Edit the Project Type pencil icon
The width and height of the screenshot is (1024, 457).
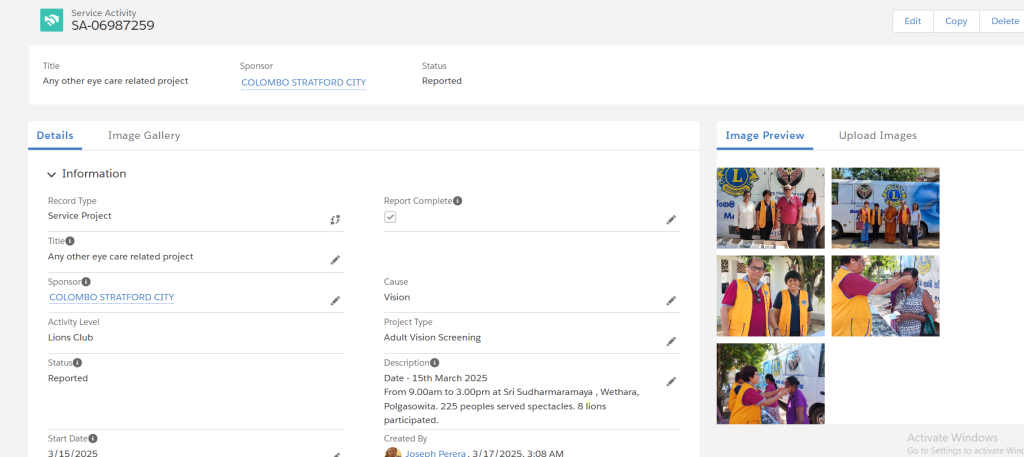(x=671, y=341)
